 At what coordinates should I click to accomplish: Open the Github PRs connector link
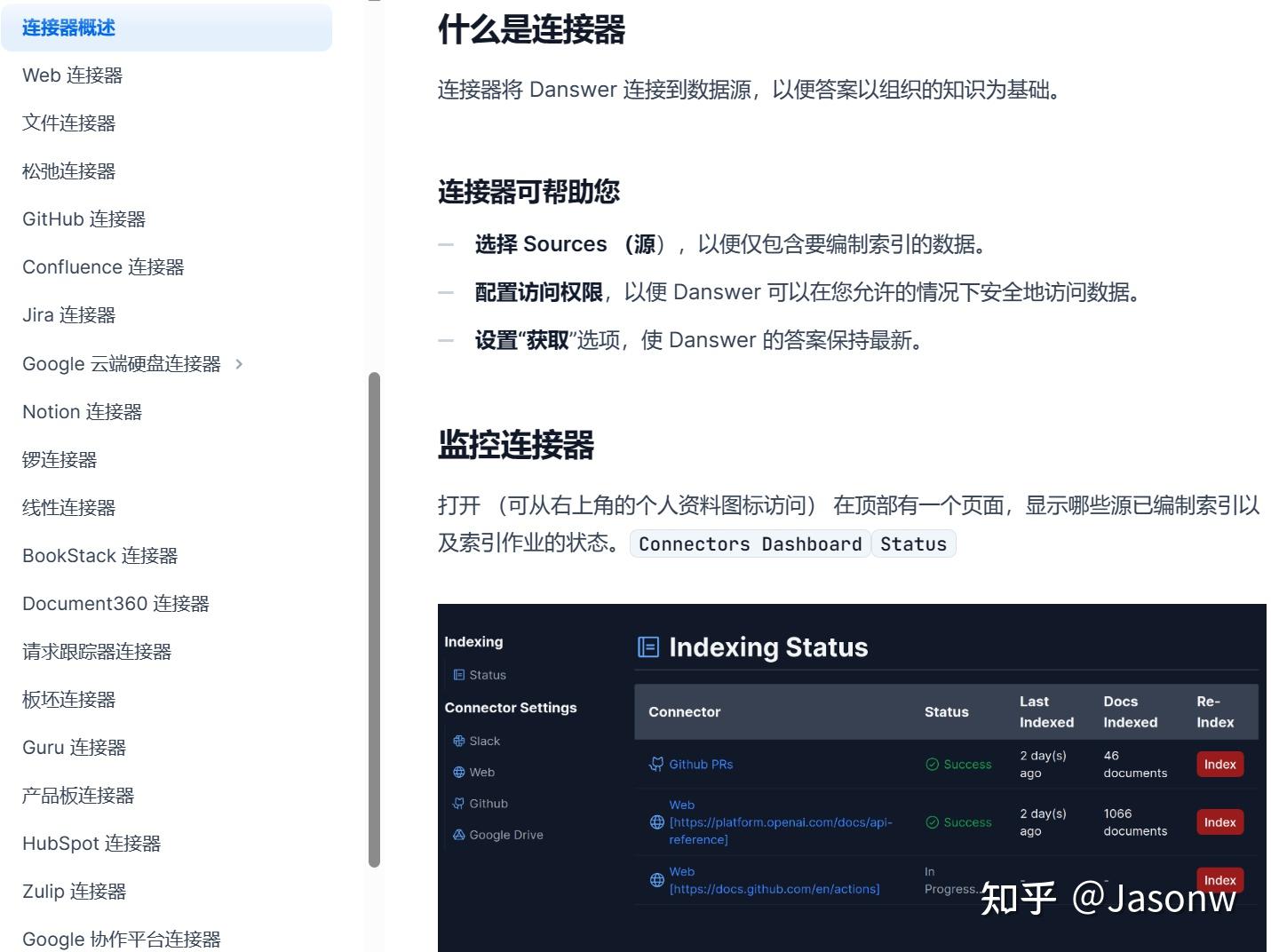click(x=701, y=765)
